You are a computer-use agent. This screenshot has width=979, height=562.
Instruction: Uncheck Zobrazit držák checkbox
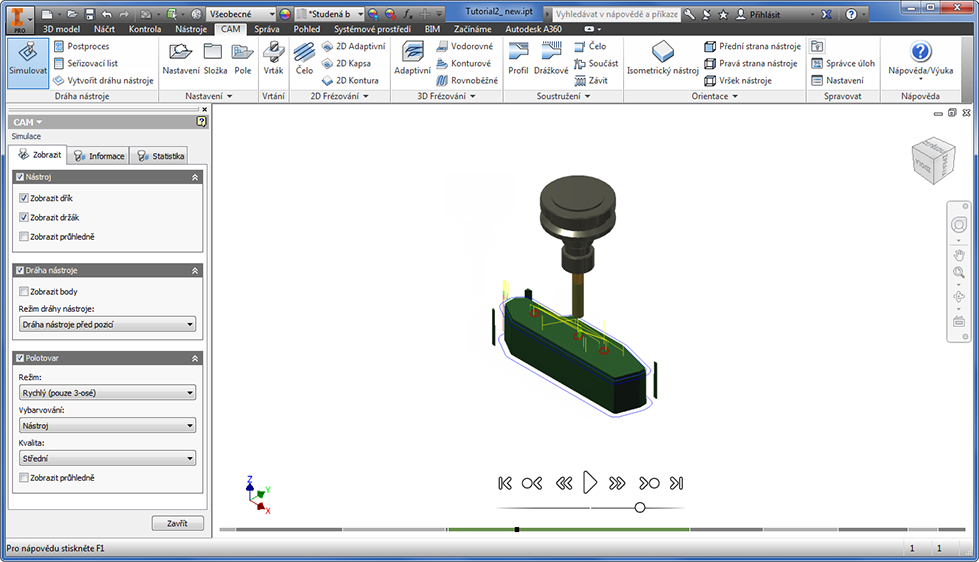(x=24, y=217)
